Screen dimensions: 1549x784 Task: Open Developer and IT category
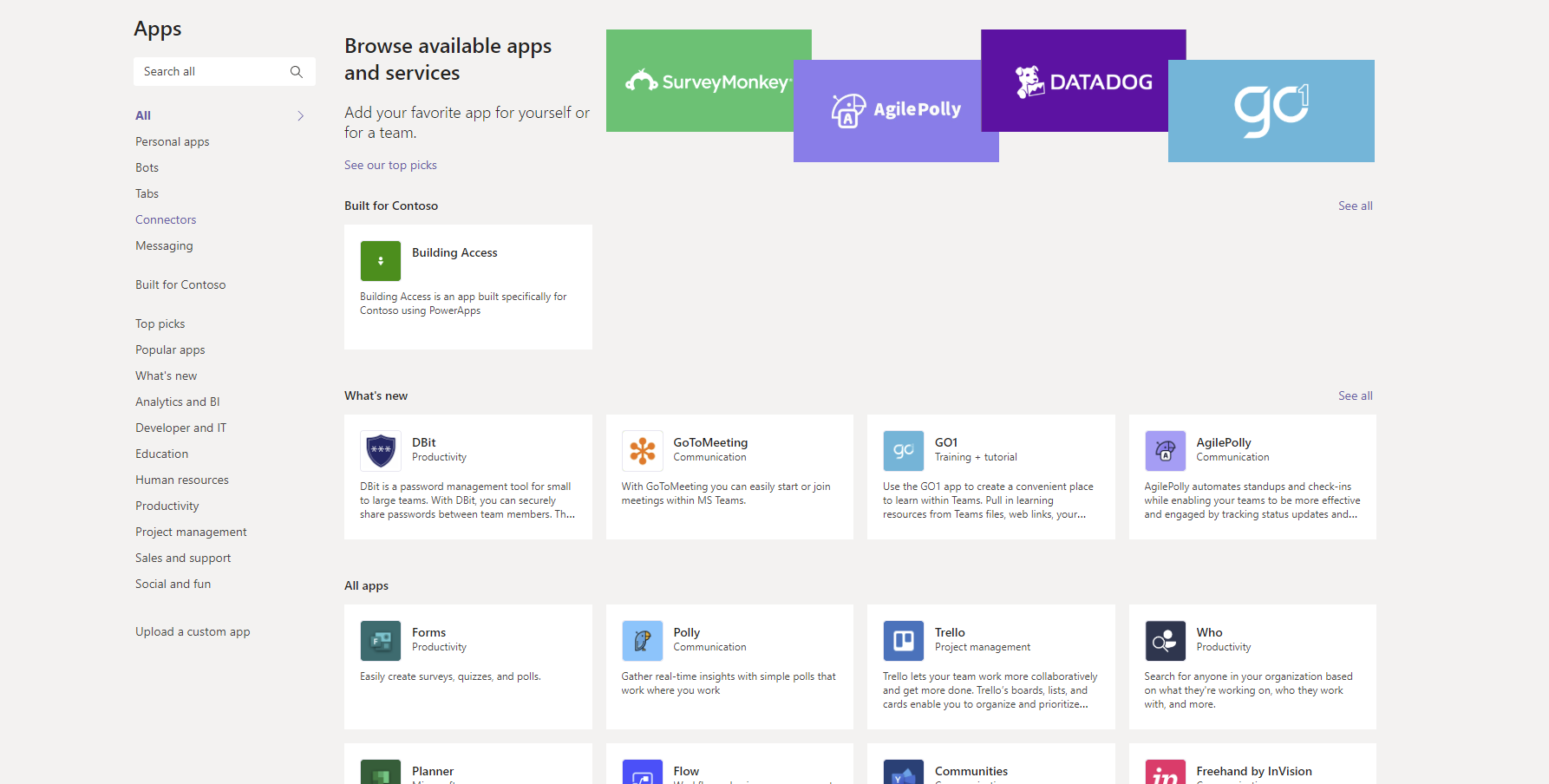click(181, 428)
